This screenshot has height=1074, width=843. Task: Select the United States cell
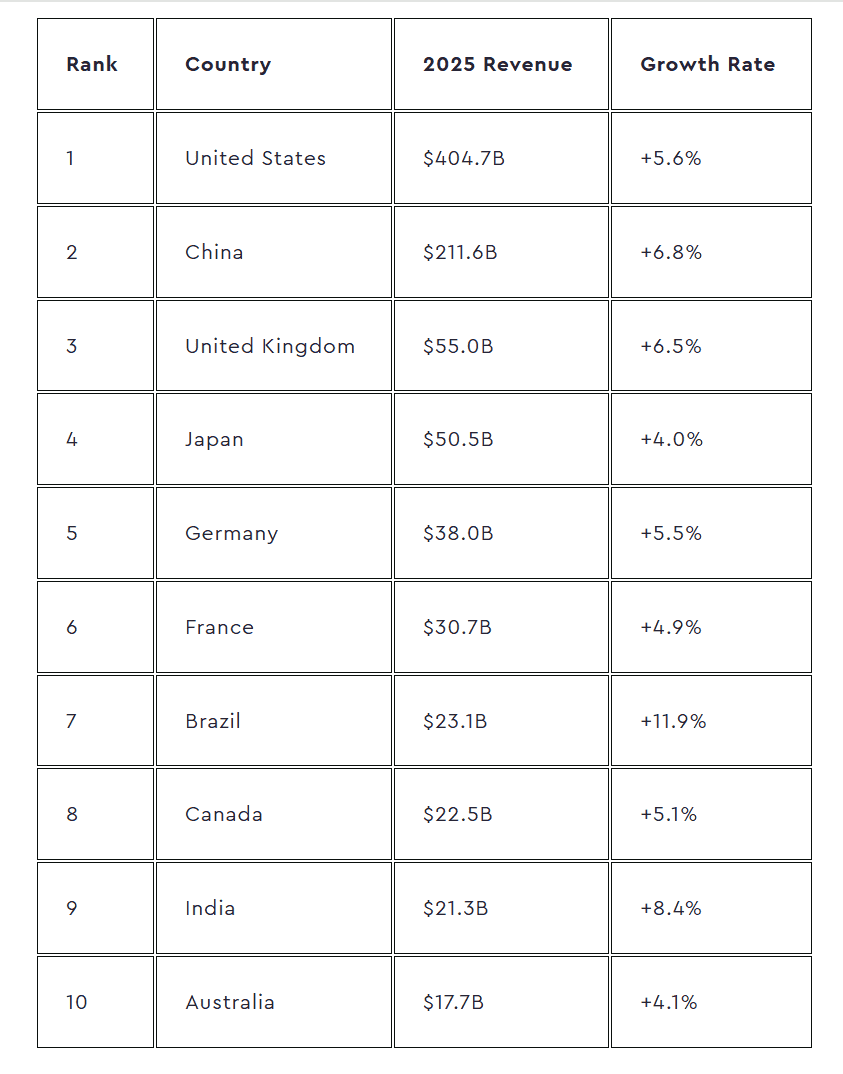click(x=255, y=158)
